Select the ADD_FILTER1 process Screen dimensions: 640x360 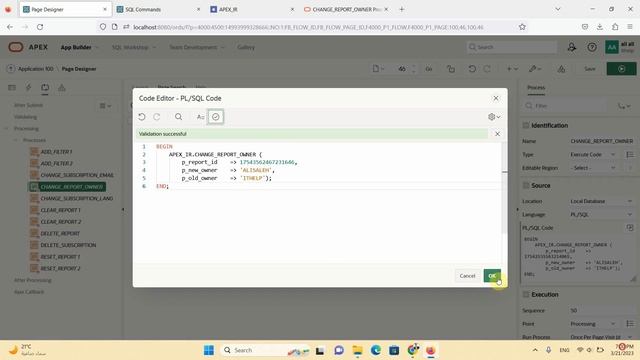tap(56, 152)
